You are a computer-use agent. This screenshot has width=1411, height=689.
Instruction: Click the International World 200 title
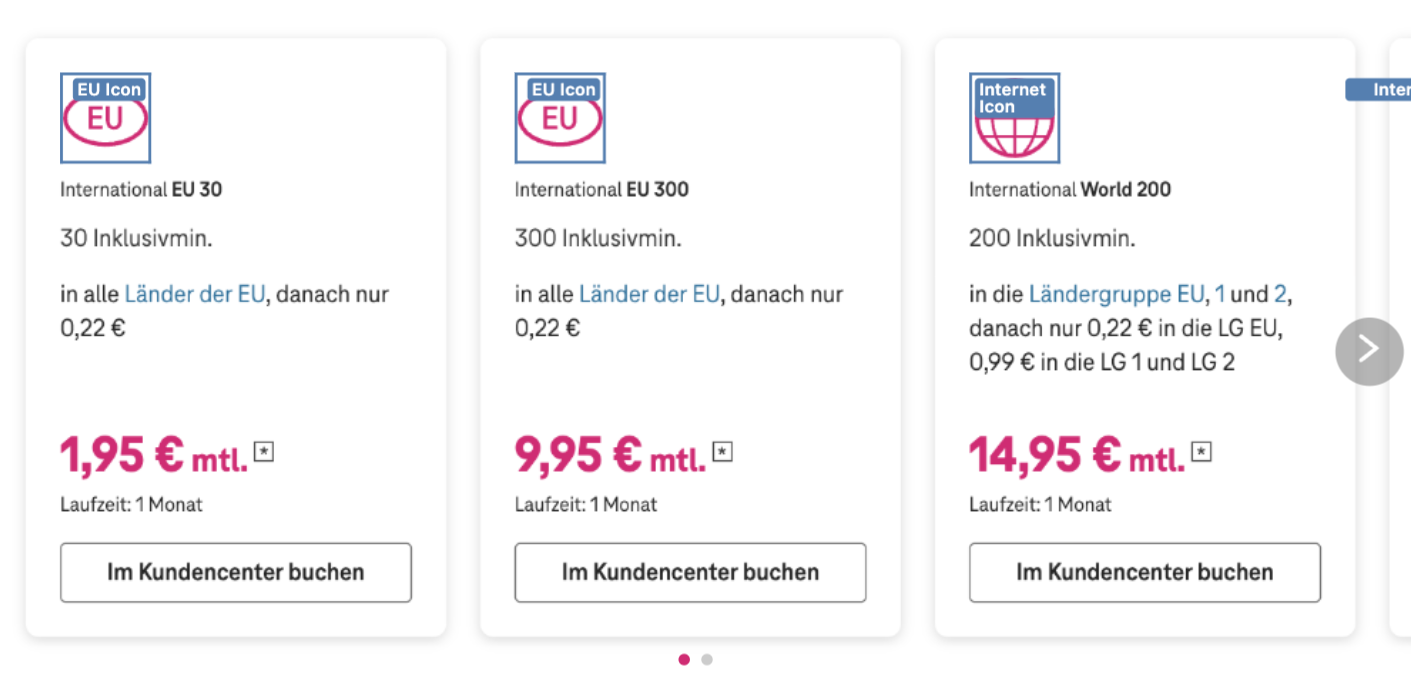1070,189
